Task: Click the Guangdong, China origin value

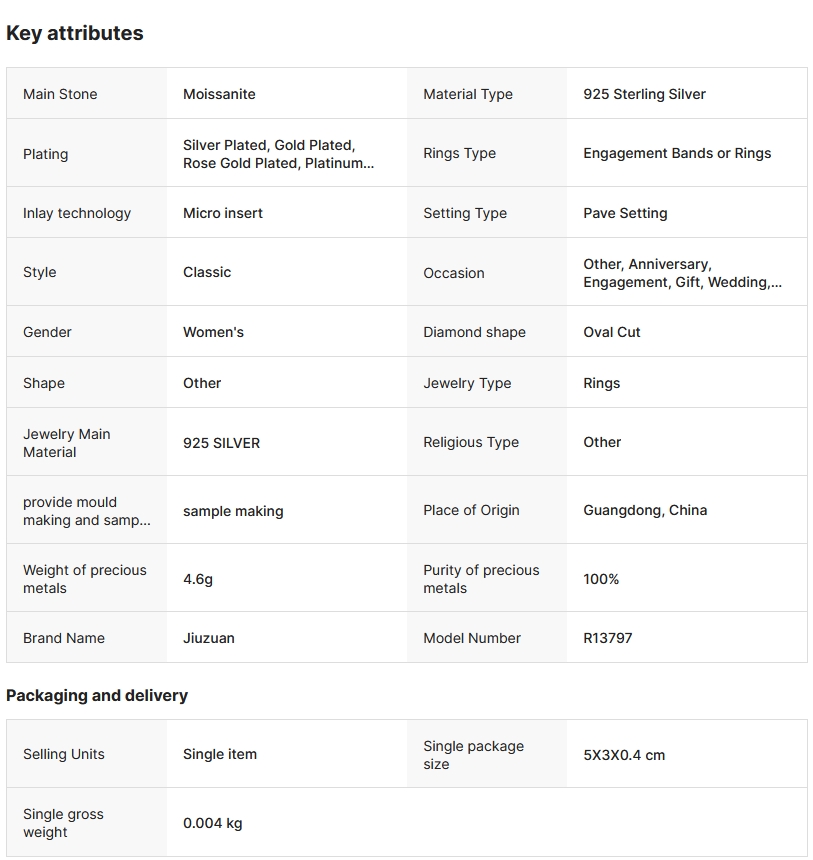Action: (x=645, y=510)
